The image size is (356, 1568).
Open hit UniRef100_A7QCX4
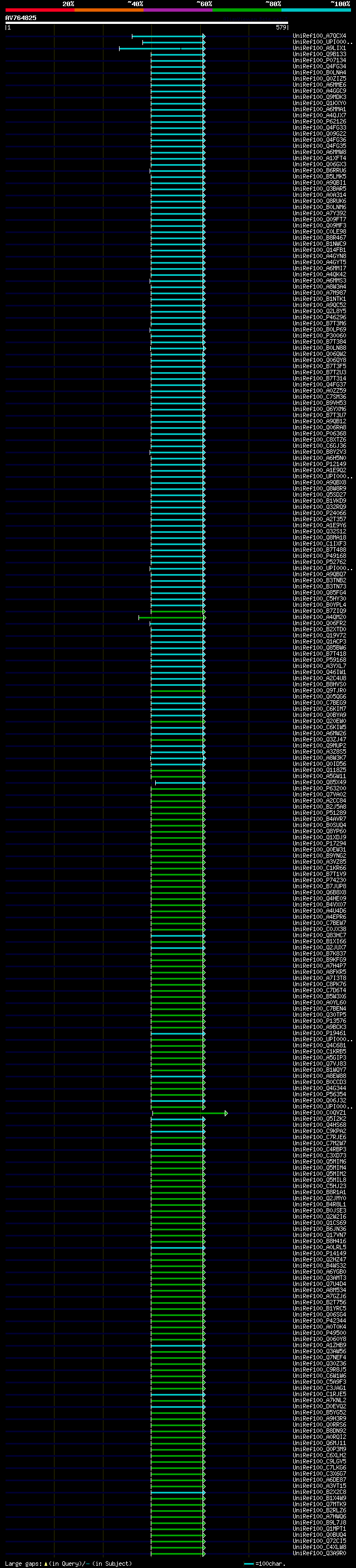pos(319,36)
